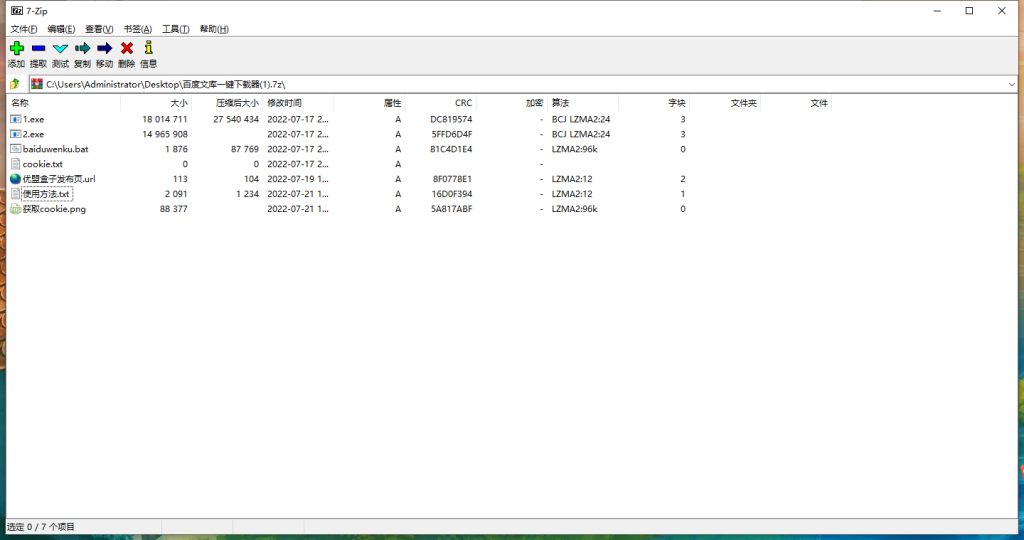Select the baiduwenku.bat file icon
Screen dimensions: 1024x540
16,149
